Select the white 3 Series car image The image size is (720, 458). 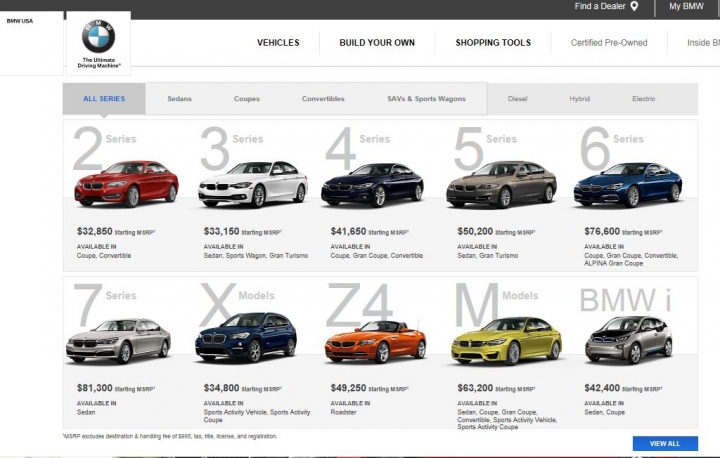(253, 184)
